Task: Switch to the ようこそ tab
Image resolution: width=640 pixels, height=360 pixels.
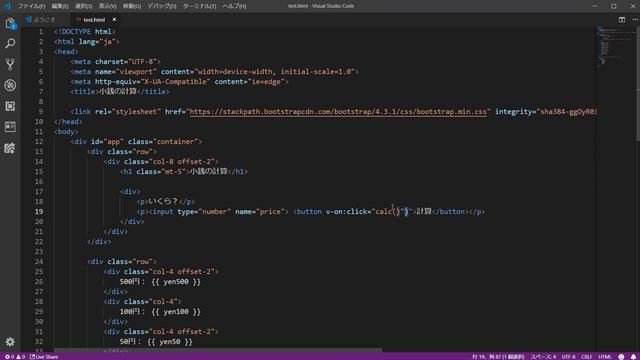Action: coord(40,20)
